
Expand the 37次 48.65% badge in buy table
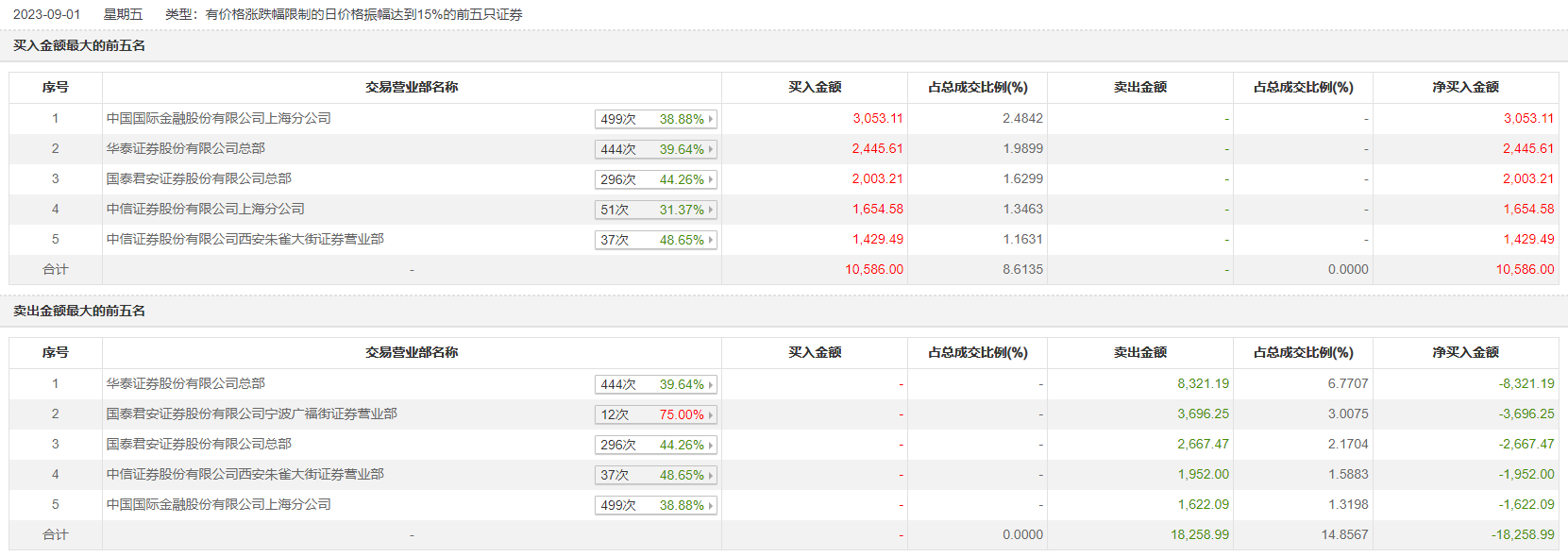[x=656, y=240]
